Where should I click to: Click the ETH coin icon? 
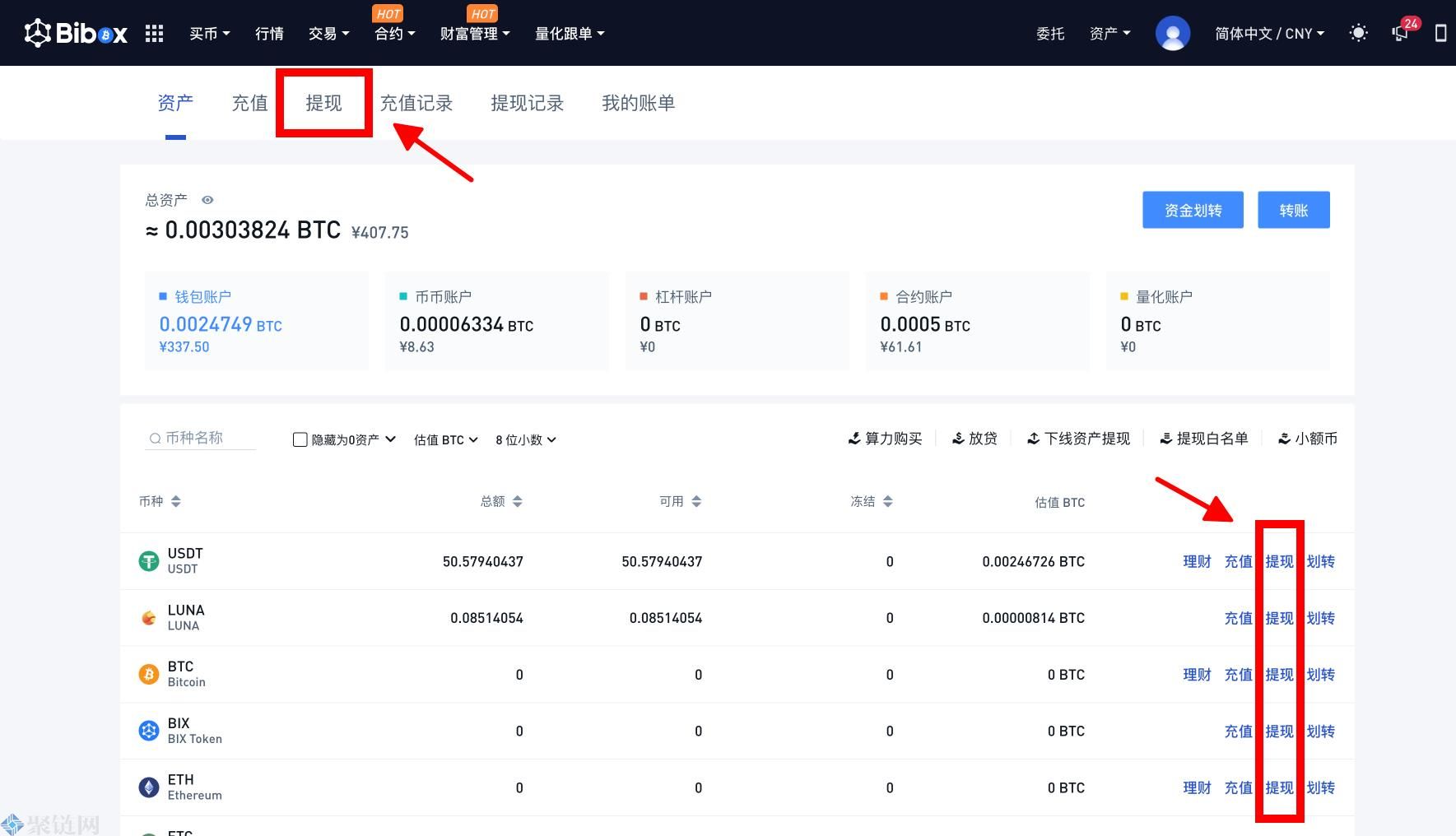tap(148, 787)
